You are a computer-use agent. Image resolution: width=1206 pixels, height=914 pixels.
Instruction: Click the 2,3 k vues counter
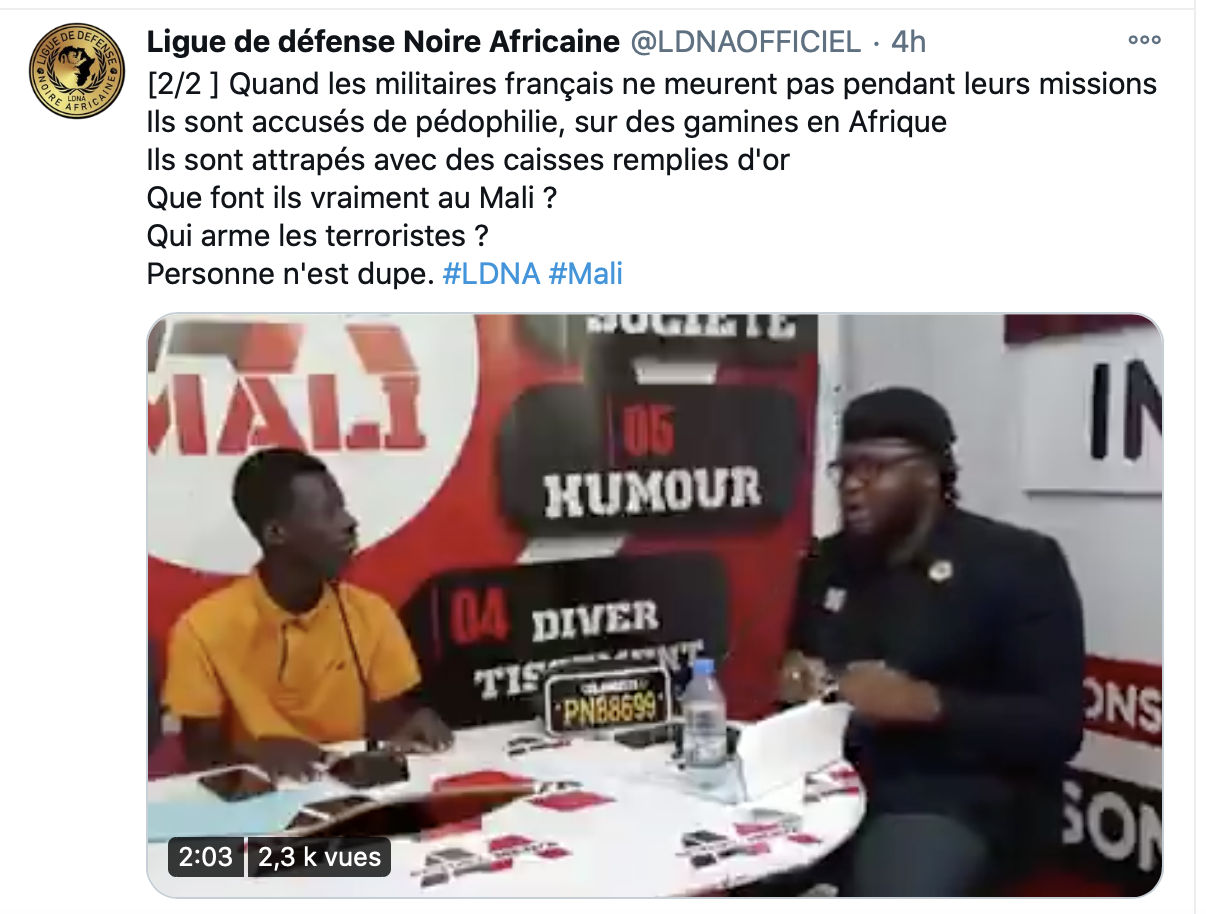pyautogui.click(x=320, y=857)
